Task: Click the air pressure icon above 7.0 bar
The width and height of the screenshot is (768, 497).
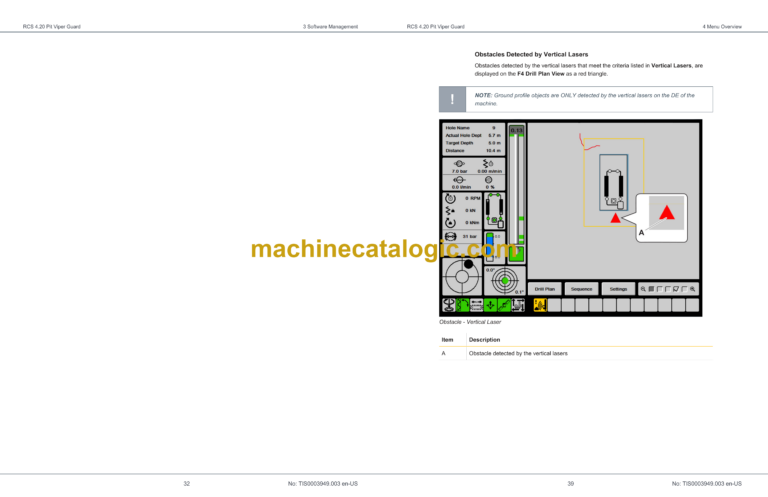Action: [x=459, y=164]
